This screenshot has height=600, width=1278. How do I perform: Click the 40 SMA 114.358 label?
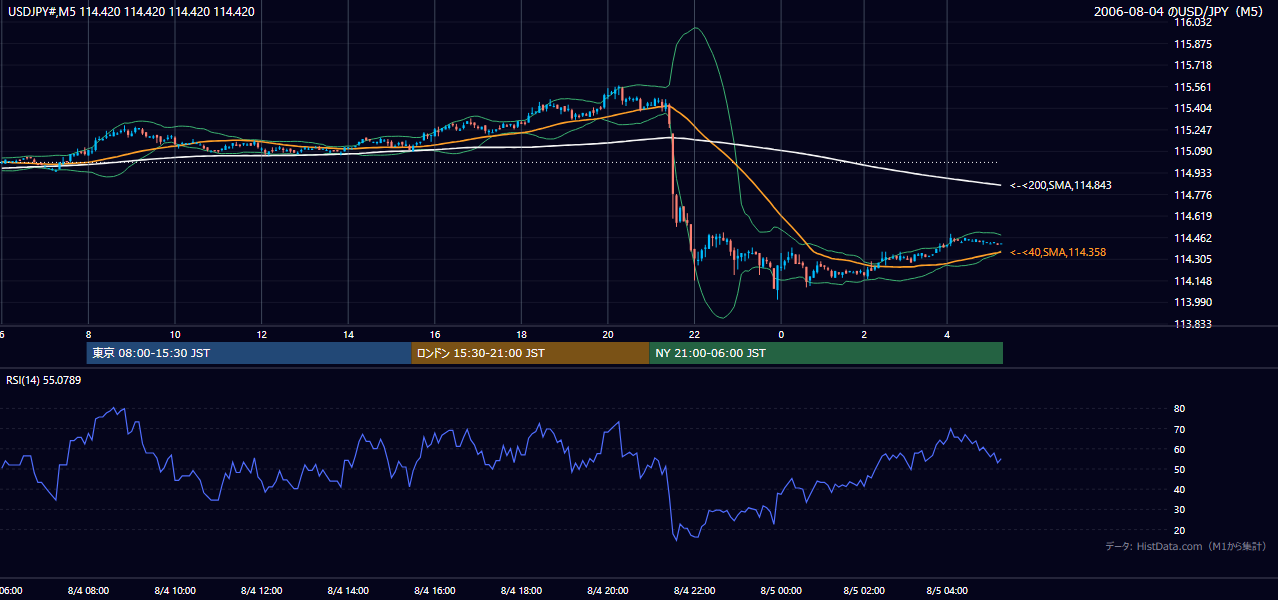tap(1058, 252)
